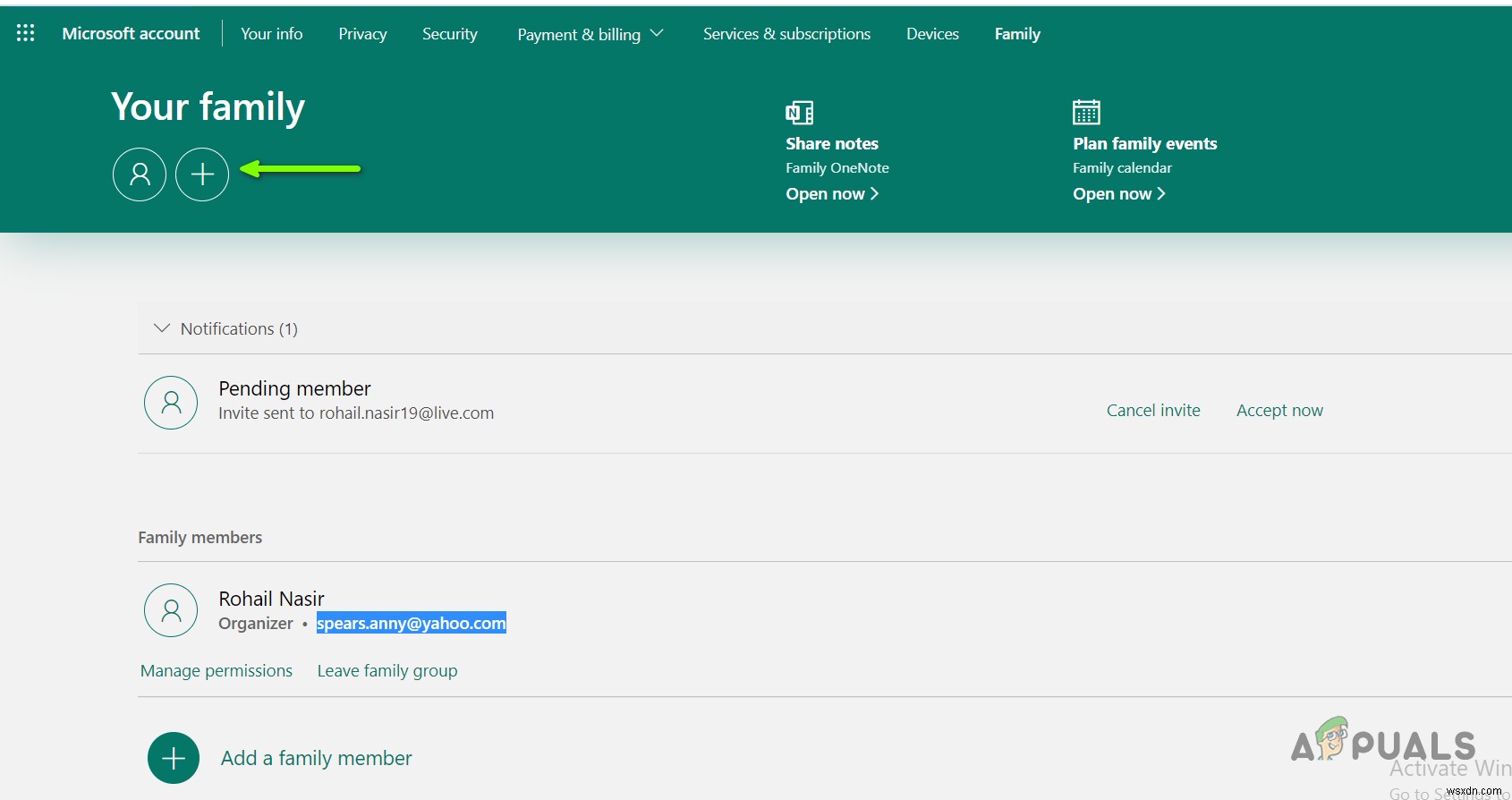Click the Plan family events heading
Image resolution: width=1512 pixels, height=800 pixels.
[x=1145, y=144]
